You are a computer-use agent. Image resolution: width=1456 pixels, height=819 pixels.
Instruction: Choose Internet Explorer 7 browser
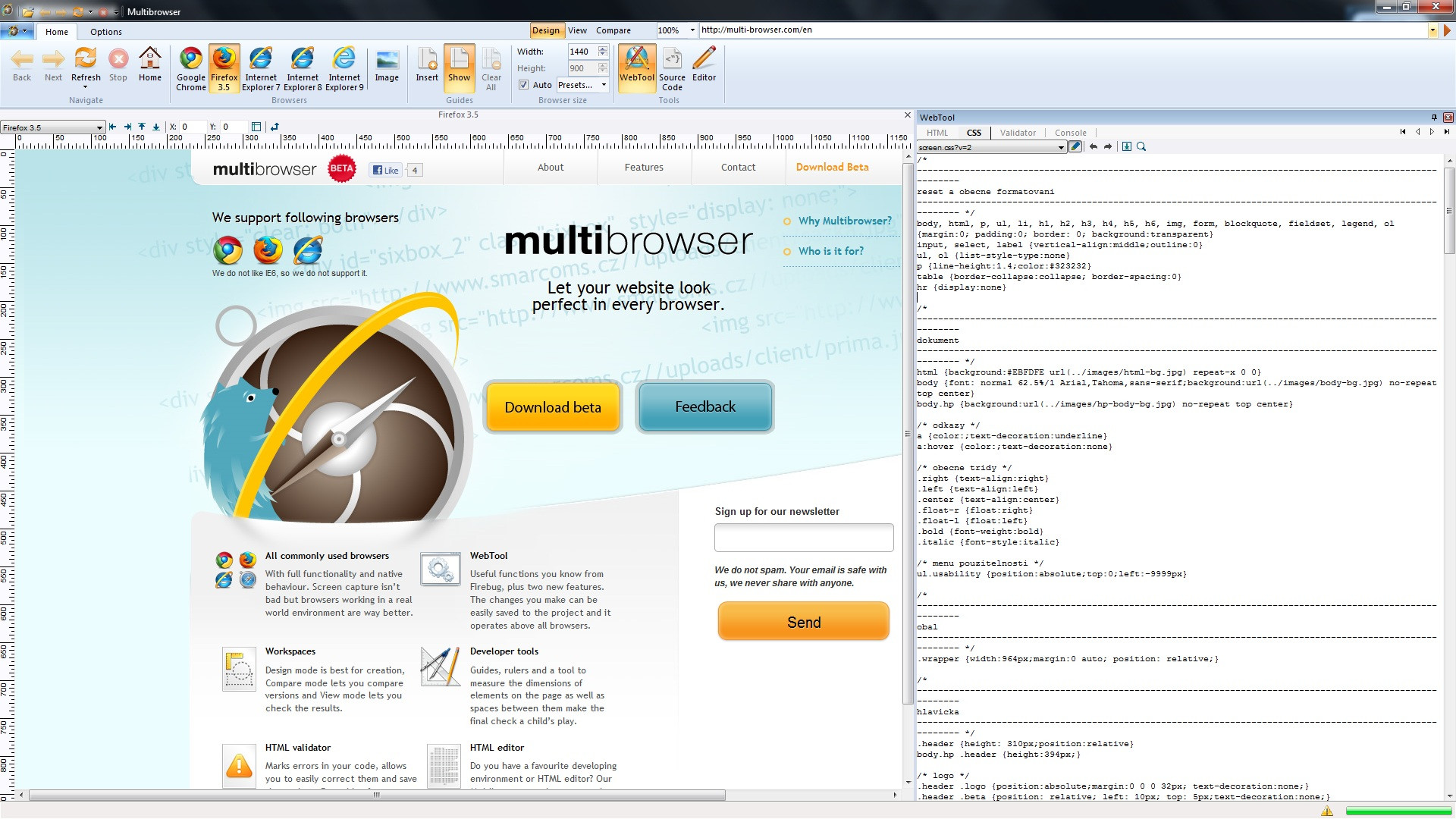click(x=261, y=69)
